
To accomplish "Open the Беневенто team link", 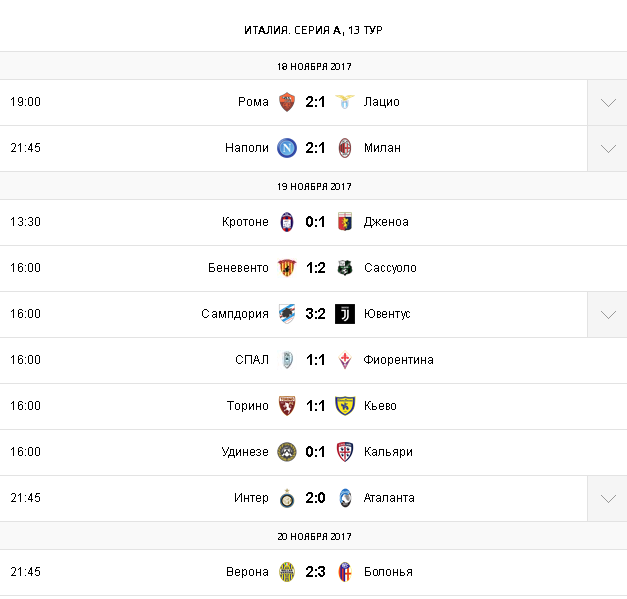I will [x=239, y=268].
